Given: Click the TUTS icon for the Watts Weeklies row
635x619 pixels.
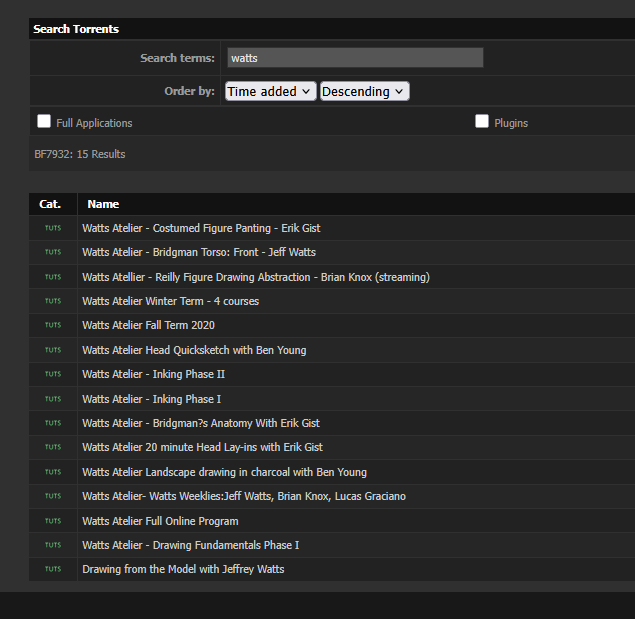Looking at the screenshot, I should click(53, 496).
